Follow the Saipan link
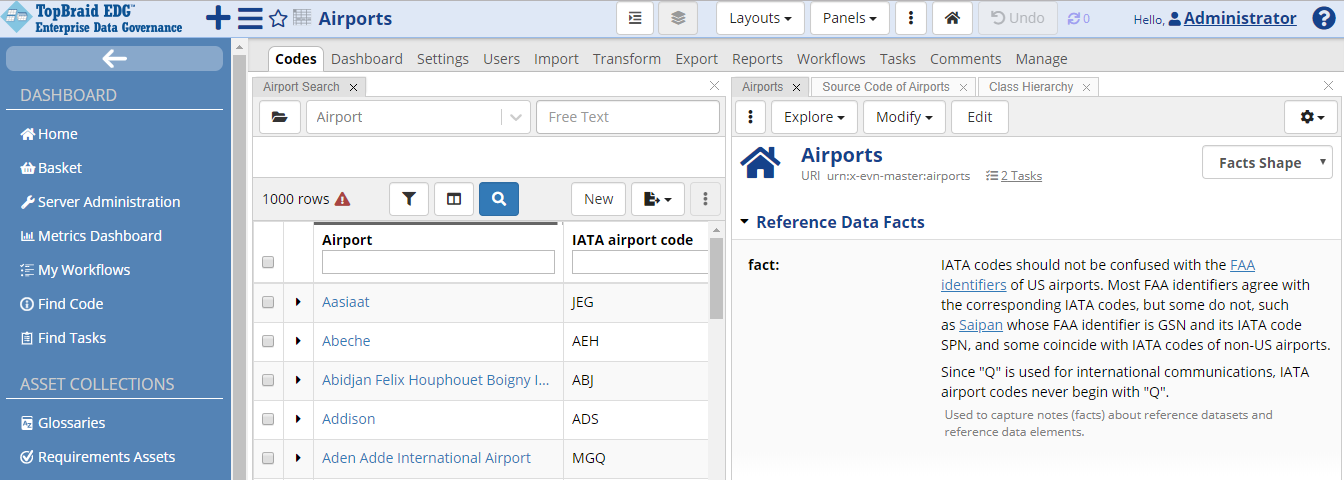The image size is (1344, 480). [981, 325]
